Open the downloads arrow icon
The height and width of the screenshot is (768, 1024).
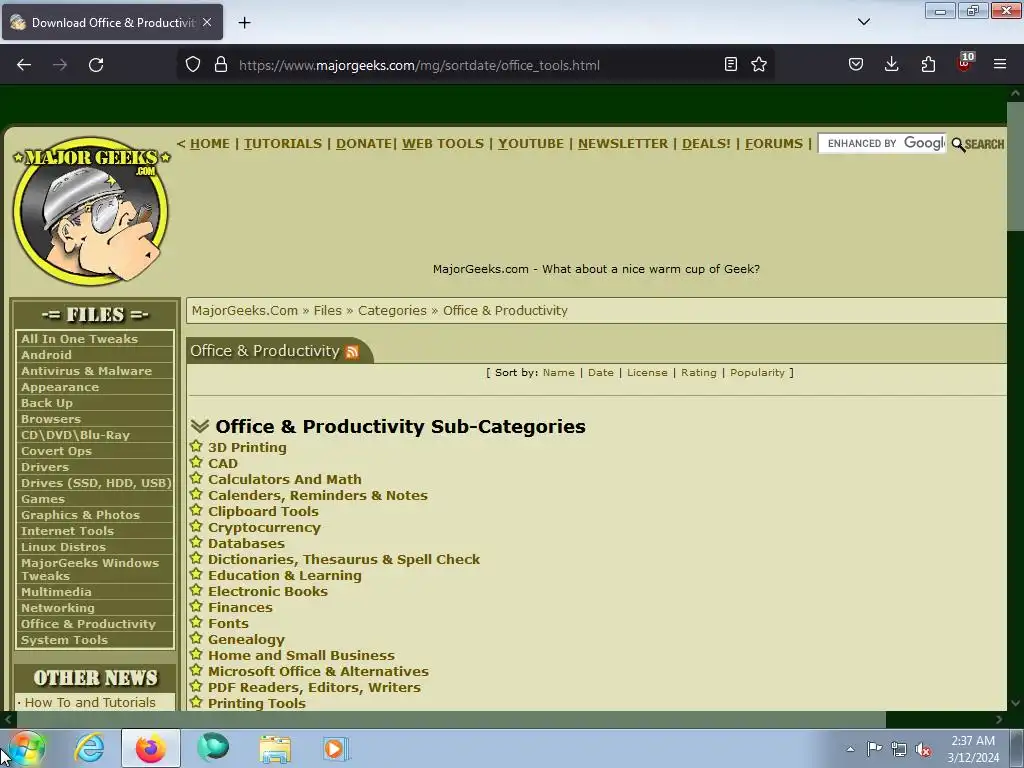click(891, 64)
